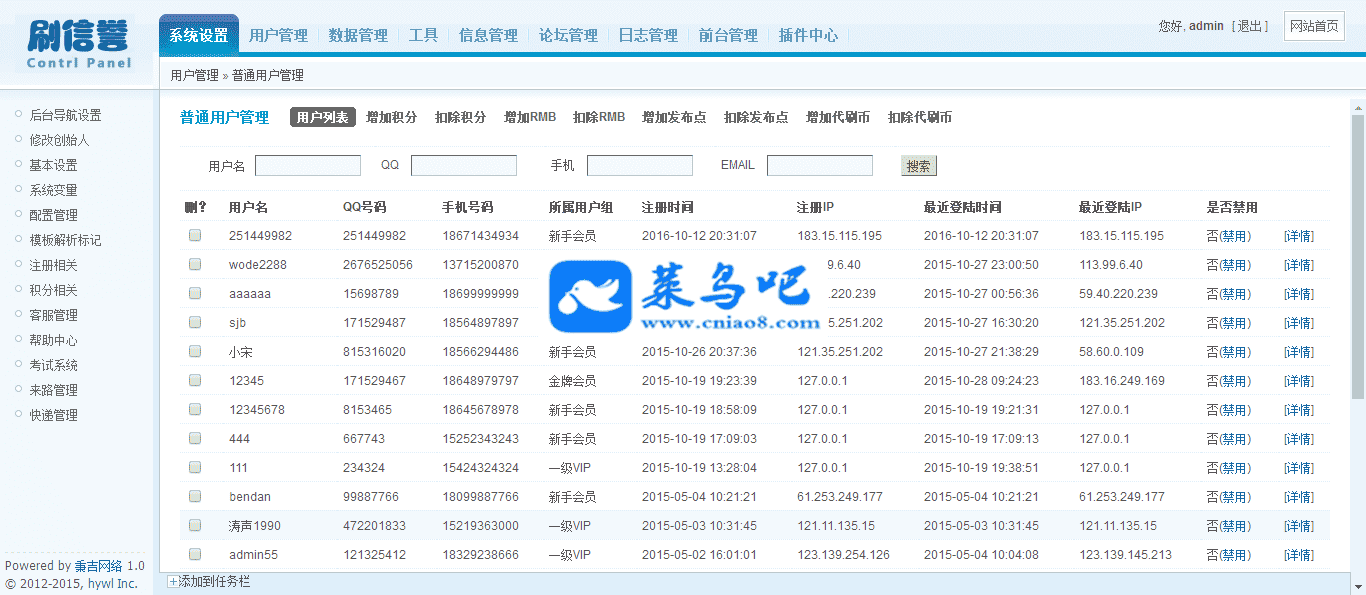Open the 用户管理 top navigation tab
This screenshot has height=595, width=1366.
pyautogui.click(x=278, y=35)
